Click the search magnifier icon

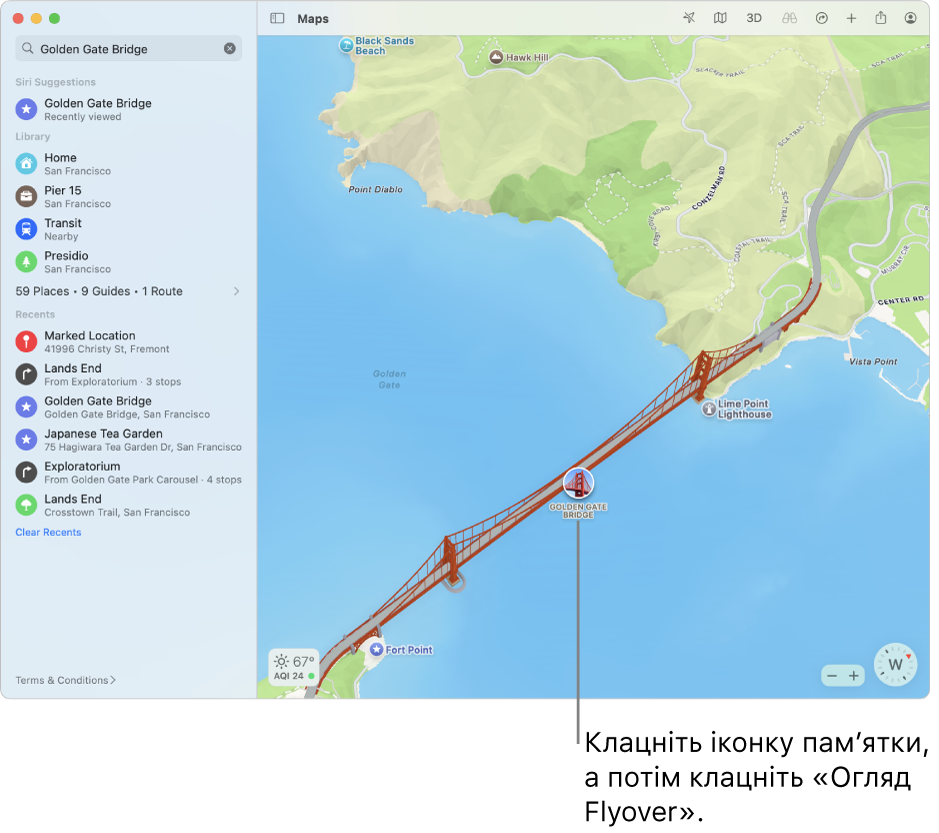tap(28, 49)
